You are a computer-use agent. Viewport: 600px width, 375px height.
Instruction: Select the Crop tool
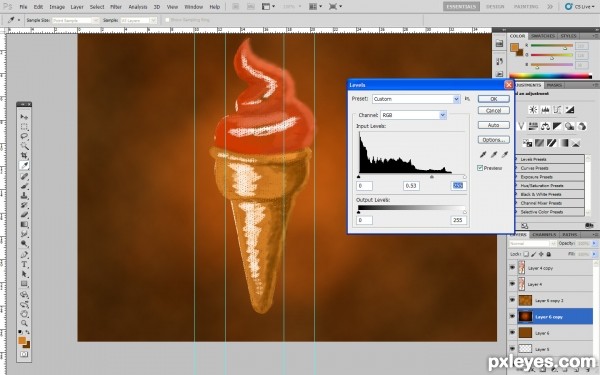coord(24,155)
